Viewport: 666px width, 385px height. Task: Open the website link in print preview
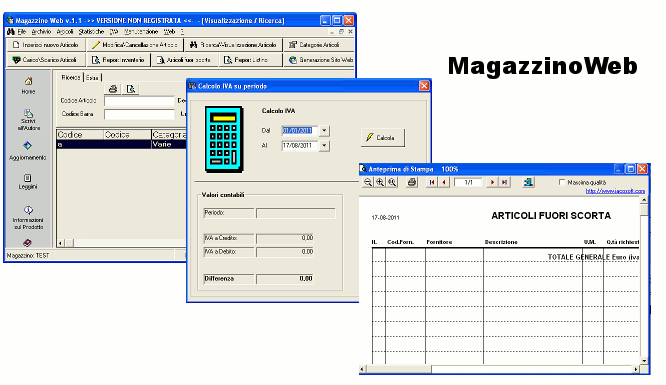pos(615,191)
